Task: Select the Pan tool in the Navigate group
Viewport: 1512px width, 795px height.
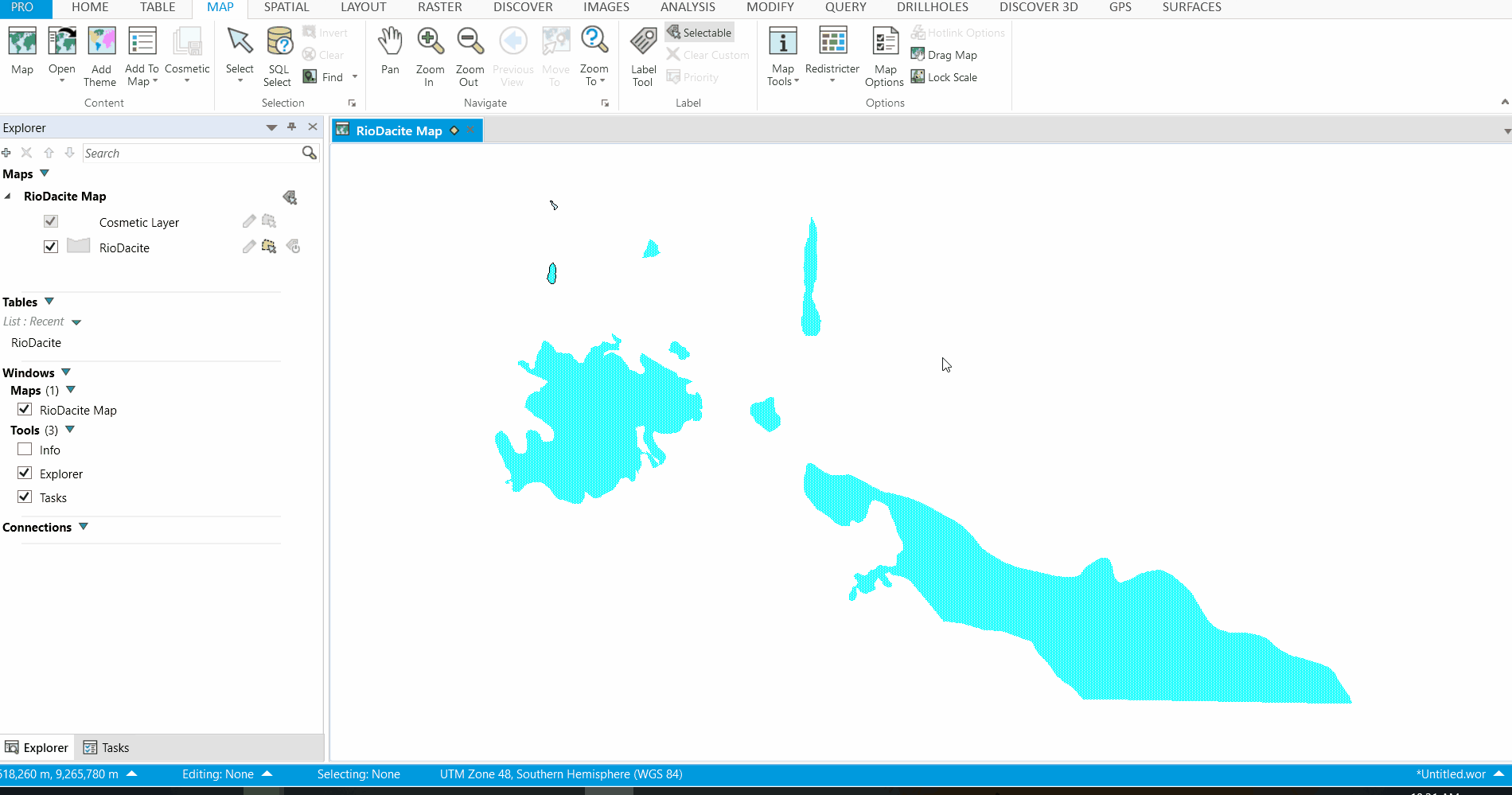Action: (x=390, y=53)
